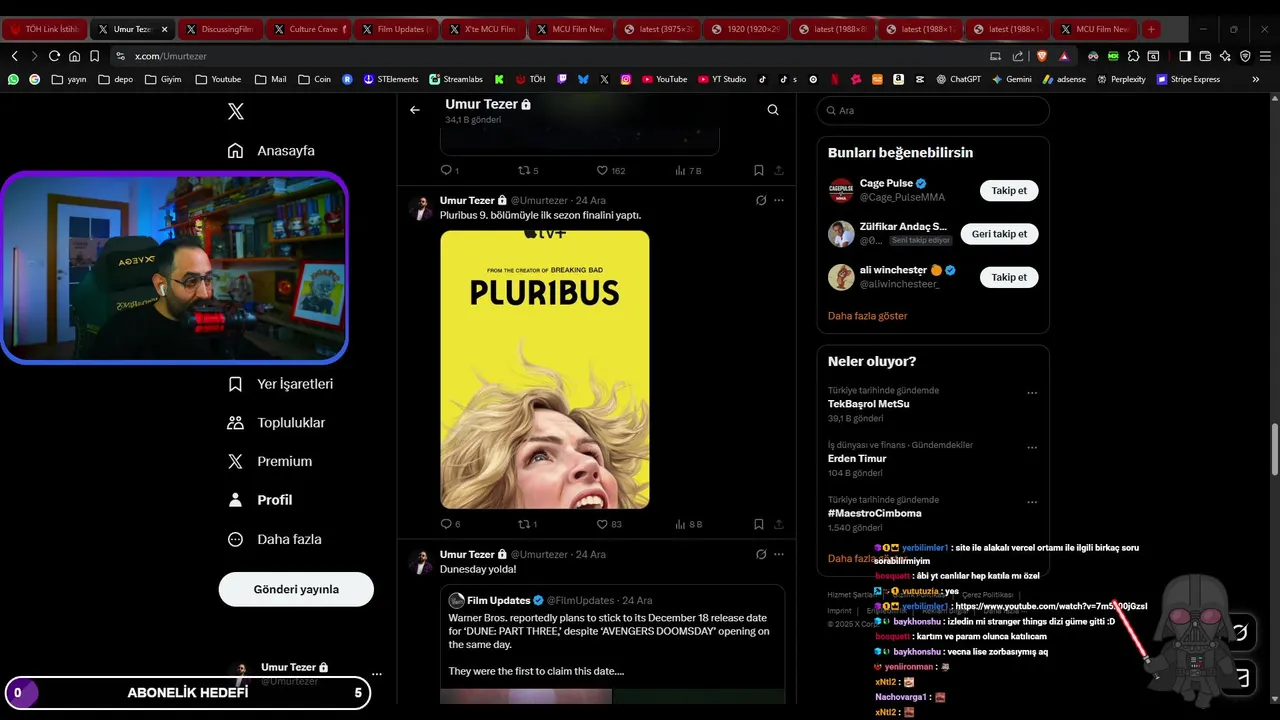Open the Giyim bookmarks folder
Image resolution: width=1280 pixels, height=720 pixels.
[x=163, y=79]
